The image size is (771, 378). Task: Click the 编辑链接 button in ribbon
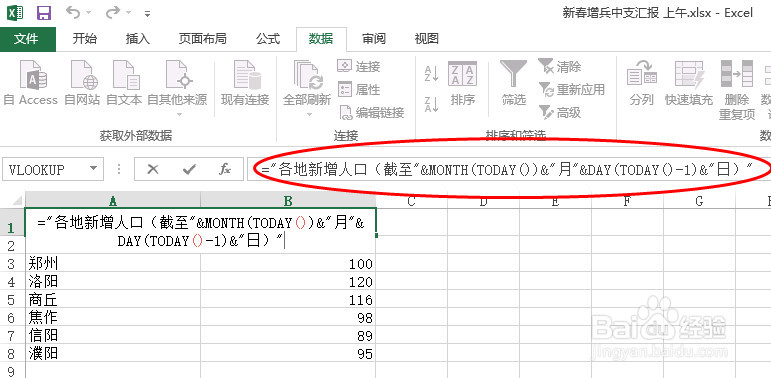click(372, 113)
